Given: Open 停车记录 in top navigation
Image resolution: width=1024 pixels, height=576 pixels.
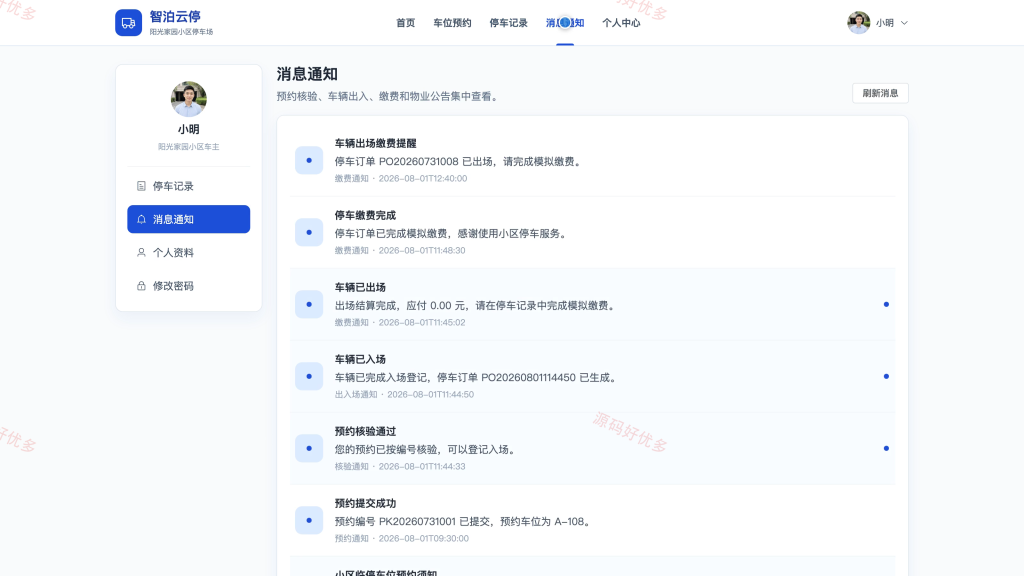Looking at the screenshot, I should tap(508, 23).
